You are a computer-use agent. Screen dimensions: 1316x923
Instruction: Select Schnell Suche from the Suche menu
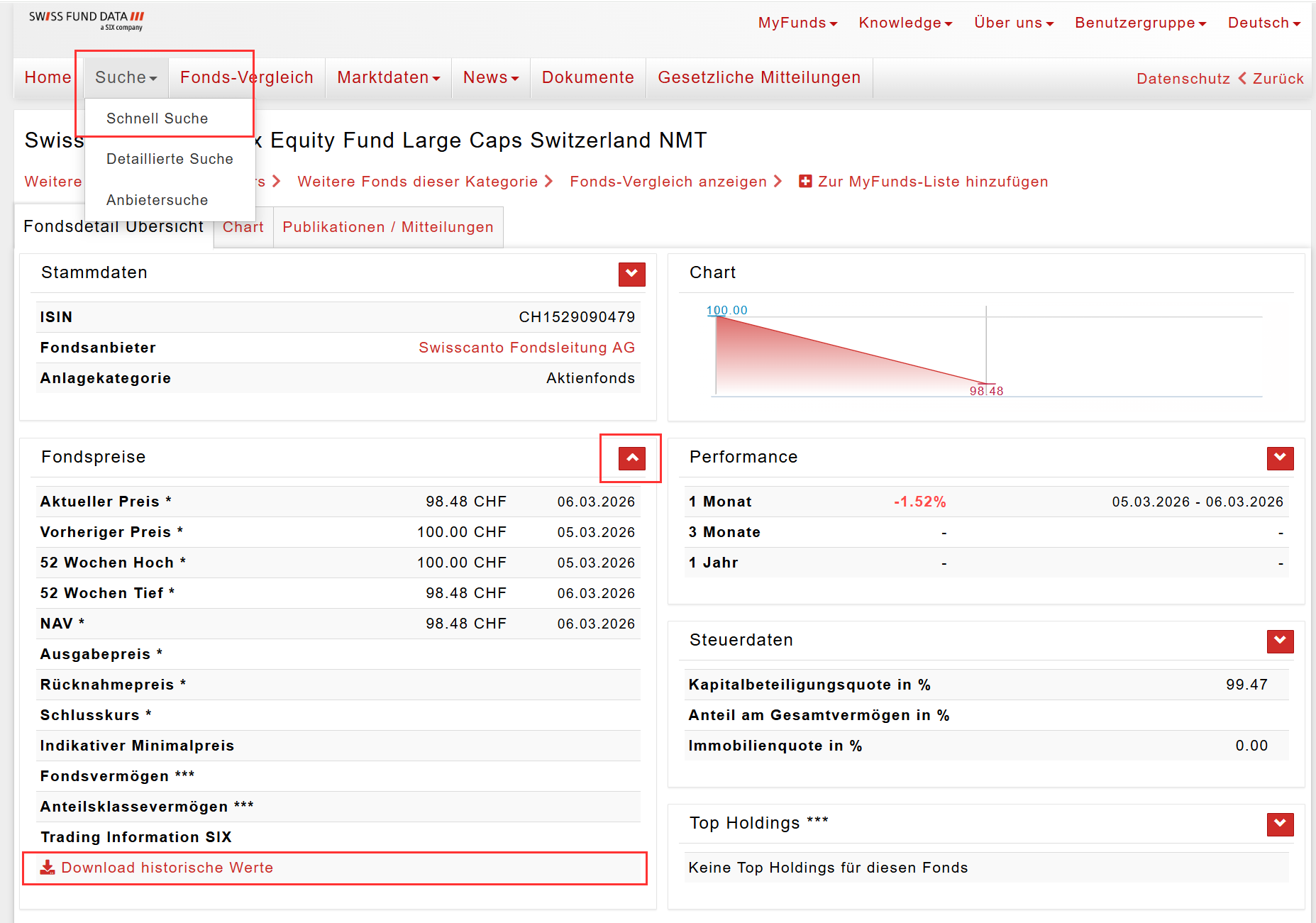(157, 118)
